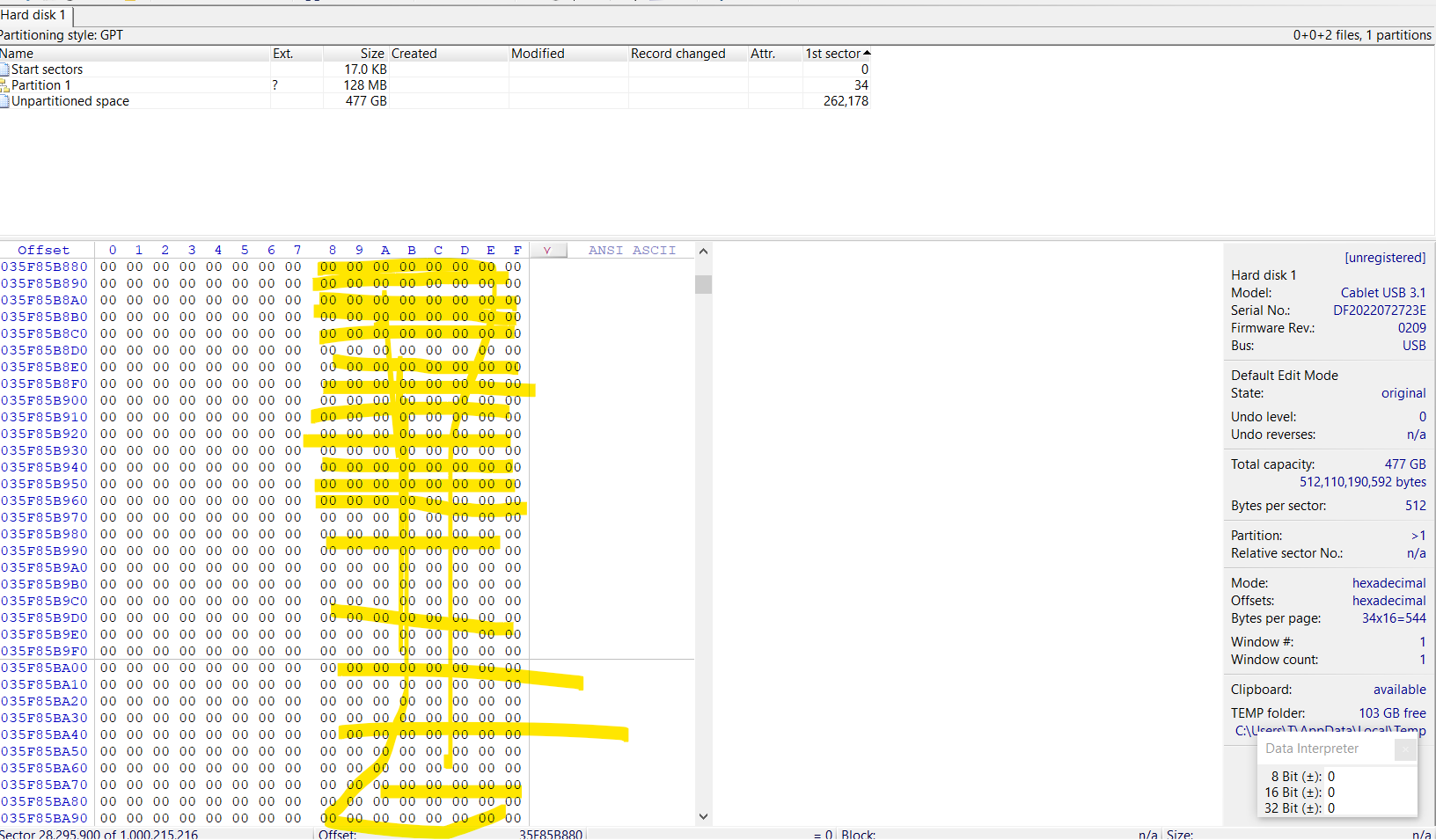
Task: Select the Unpartitioned space row name
Action: 70,101
